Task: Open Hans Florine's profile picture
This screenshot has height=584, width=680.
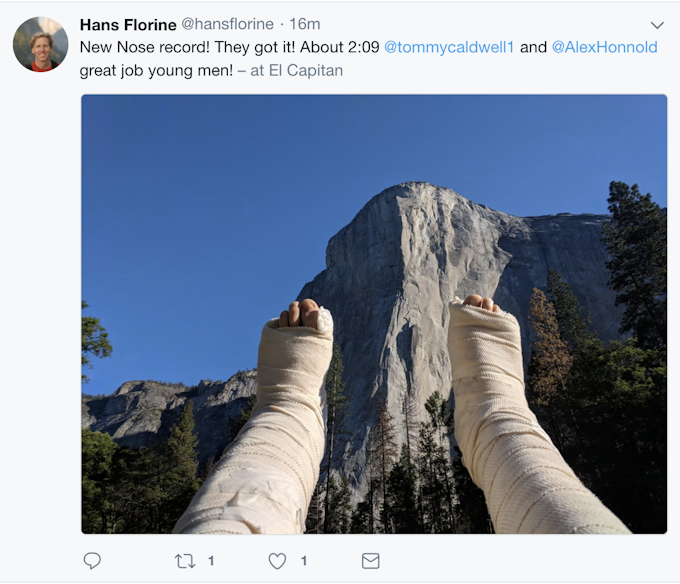Action: (x=40, y=45)
